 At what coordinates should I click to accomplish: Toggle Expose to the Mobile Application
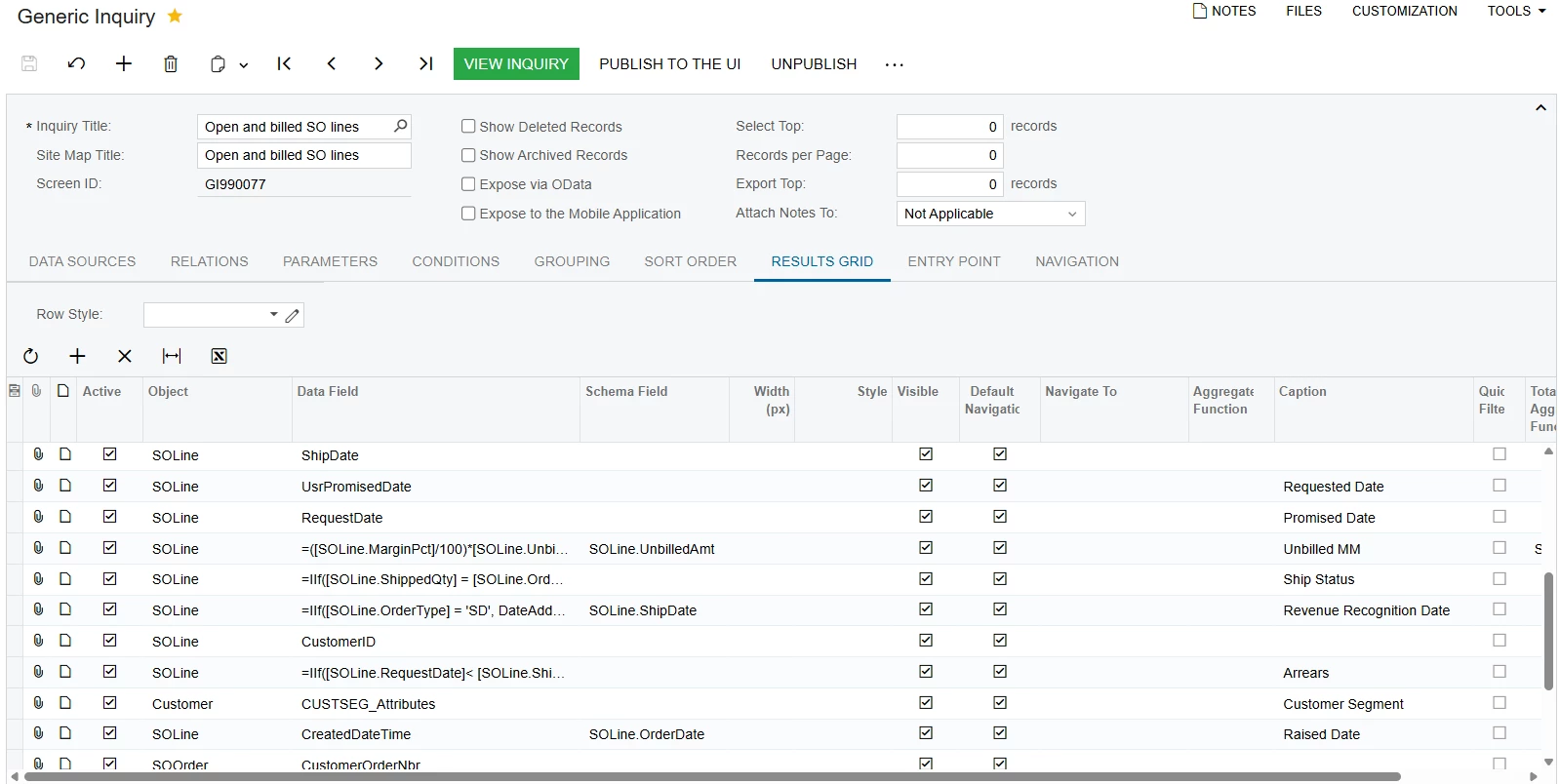pos(468,213)
